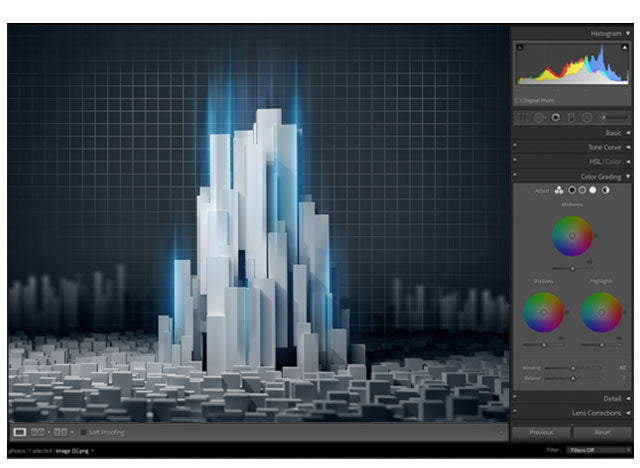Viewport: 640px width, 468px height.
Task: Click the Previous button
Action: pyautogui.click(x=541, y=432)
